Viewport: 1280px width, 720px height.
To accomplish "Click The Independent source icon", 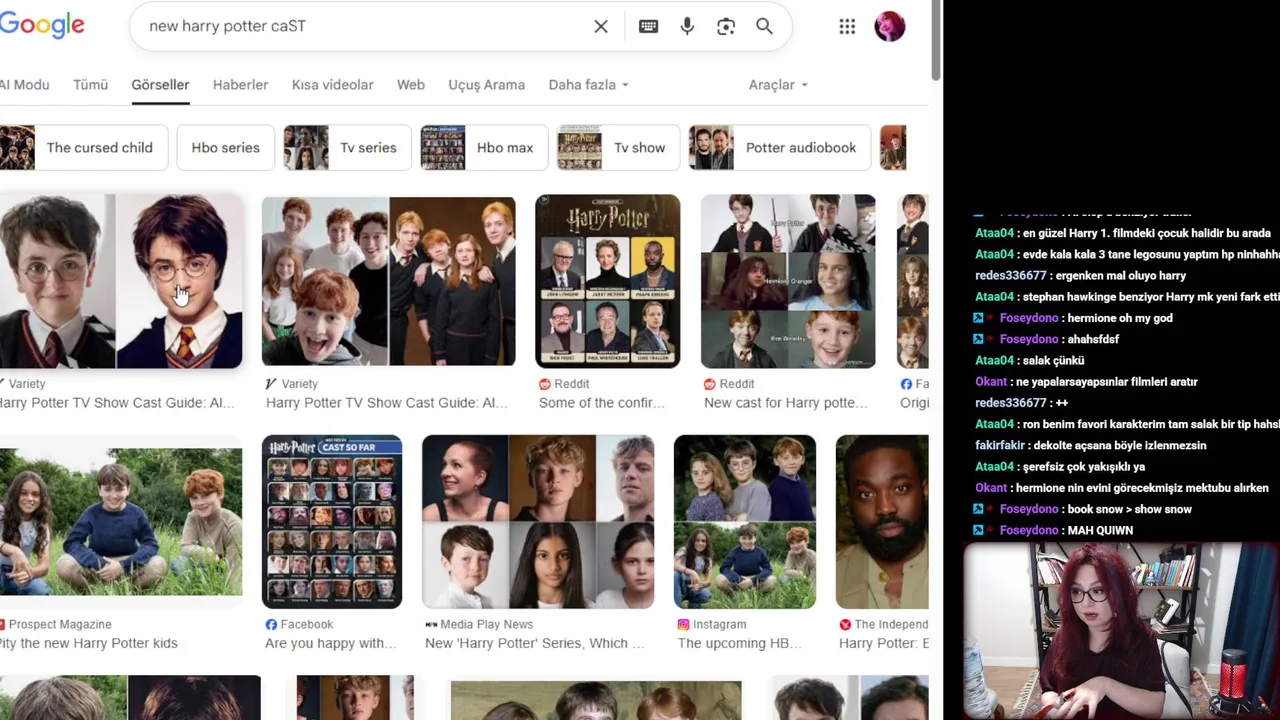I will tap(845, 624).
